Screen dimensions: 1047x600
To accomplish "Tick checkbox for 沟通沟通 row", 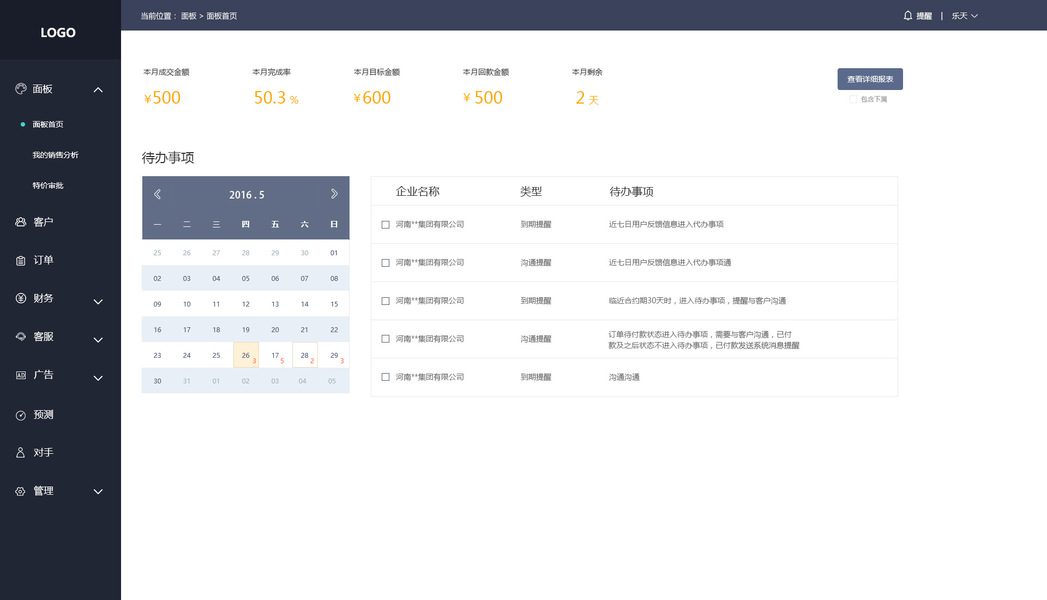I will [x=385, y=377].
